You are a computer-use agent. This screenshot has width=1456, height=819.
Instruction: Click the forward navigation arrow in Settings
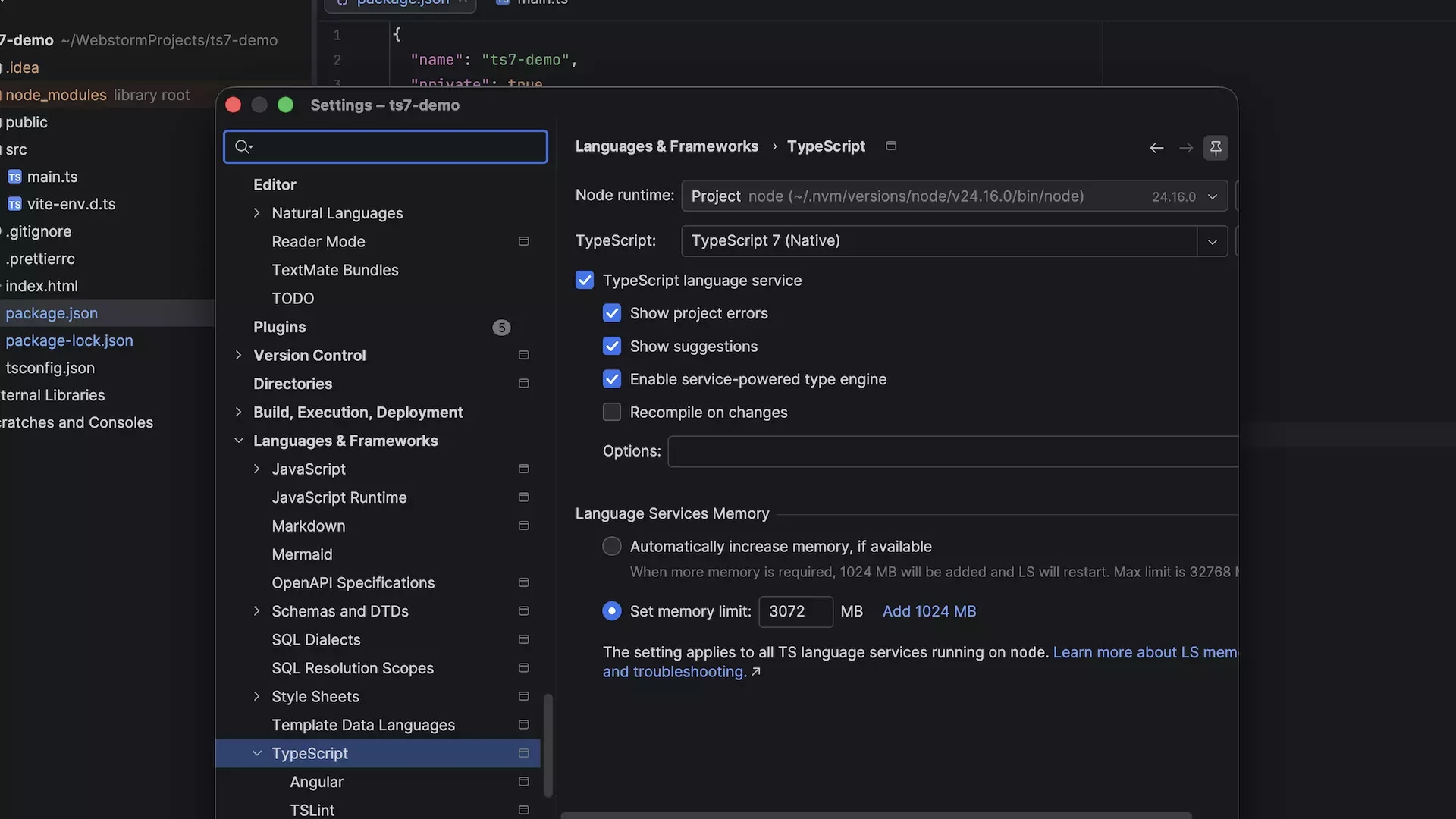pyautogui.click(x=1186, y=148)
